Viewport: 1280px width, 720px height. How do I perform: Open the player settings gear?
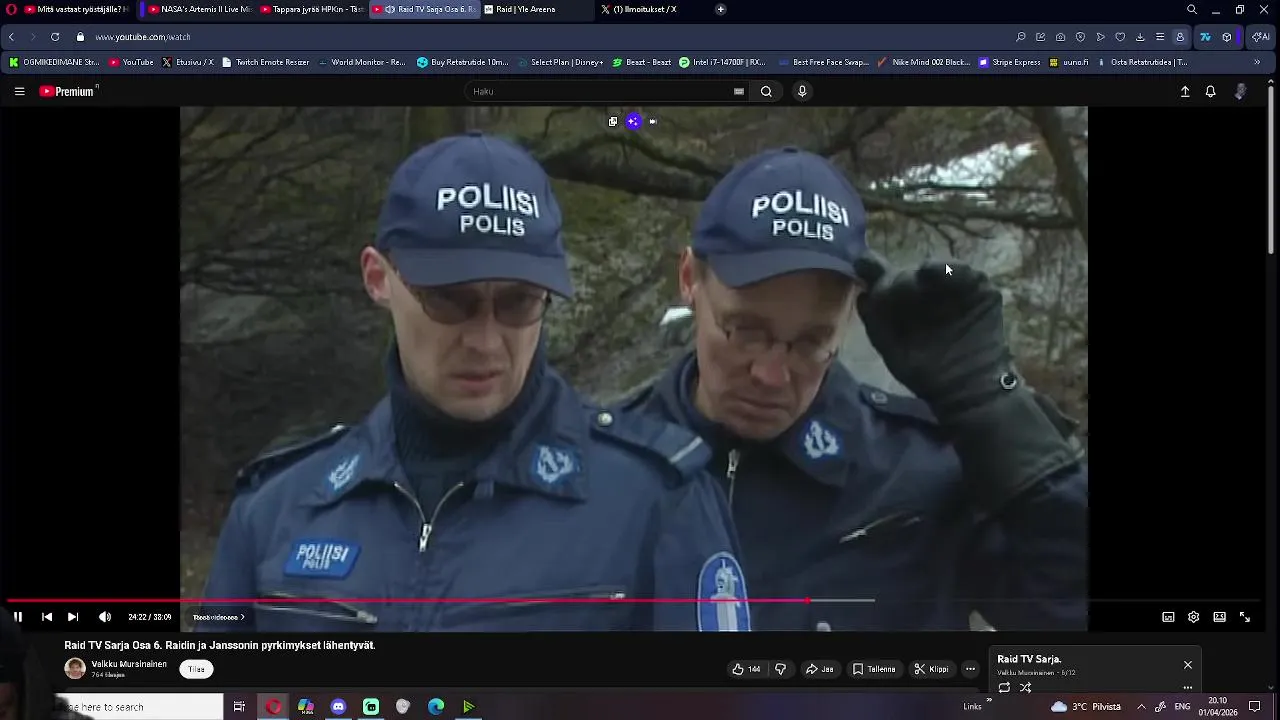click(x=1193, y=617)
